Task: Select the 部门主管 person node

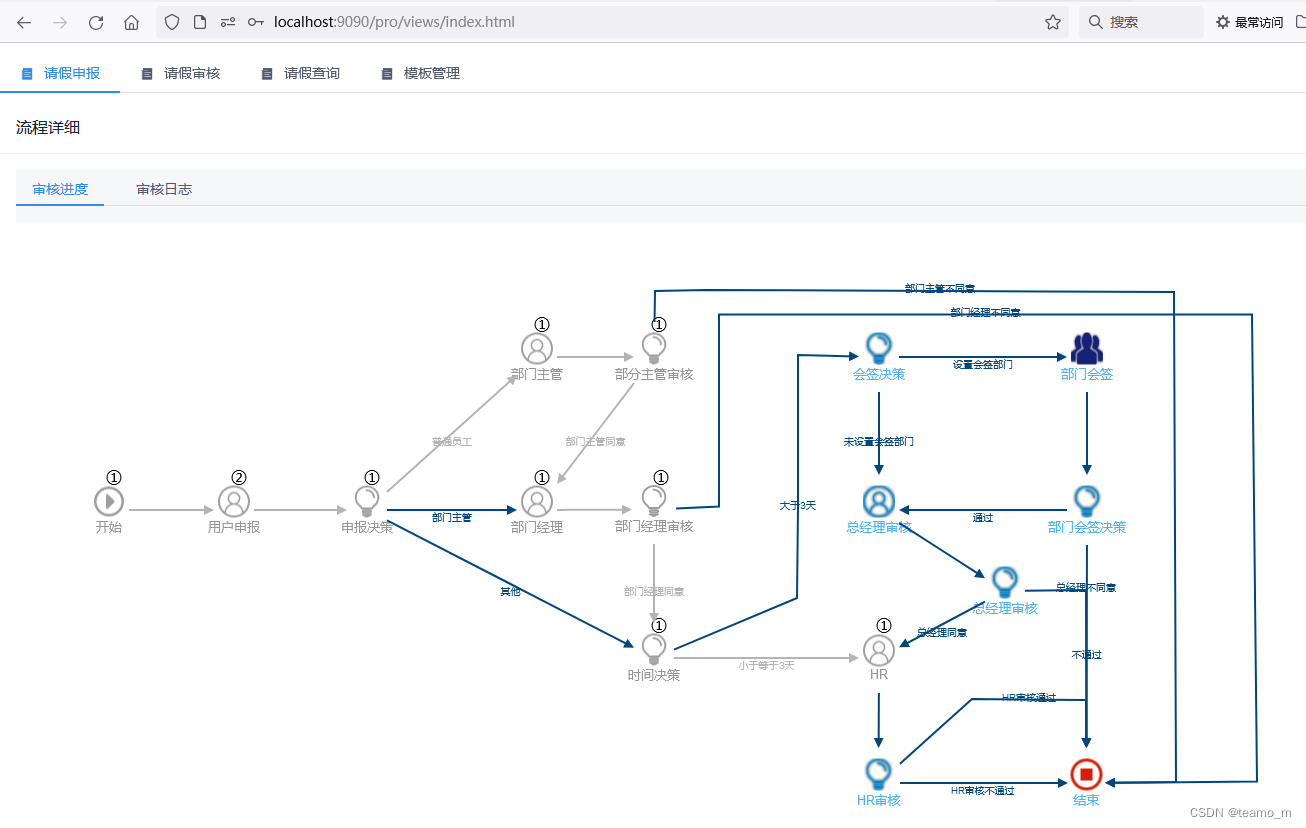Action: pyautogui.click(x=537, y=349)
